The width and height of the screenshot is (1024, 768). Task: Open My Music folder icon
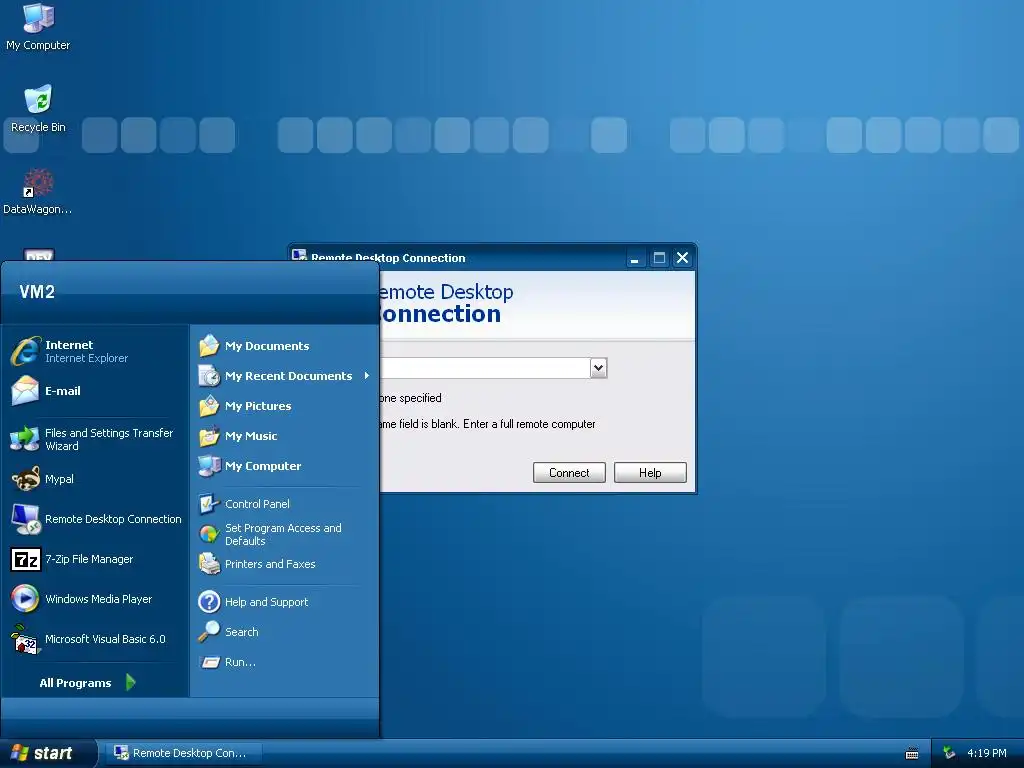point(209,436)
